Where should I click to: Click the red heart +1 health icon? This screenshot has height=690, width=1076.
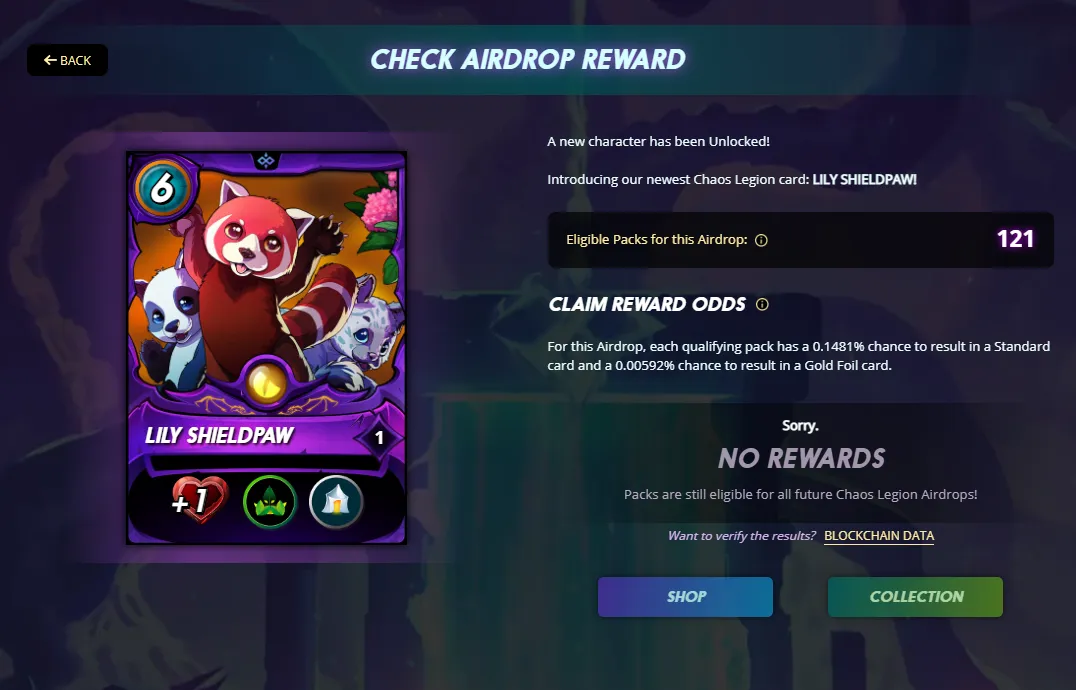[199, 500]
